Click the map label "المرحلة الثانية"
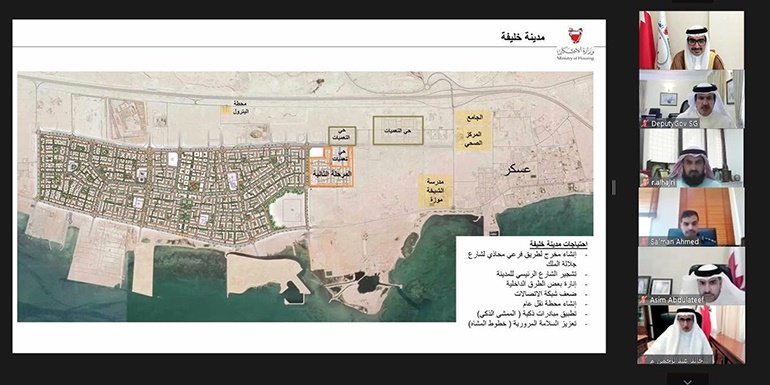The image size is (770, 385). coord(331,174)
